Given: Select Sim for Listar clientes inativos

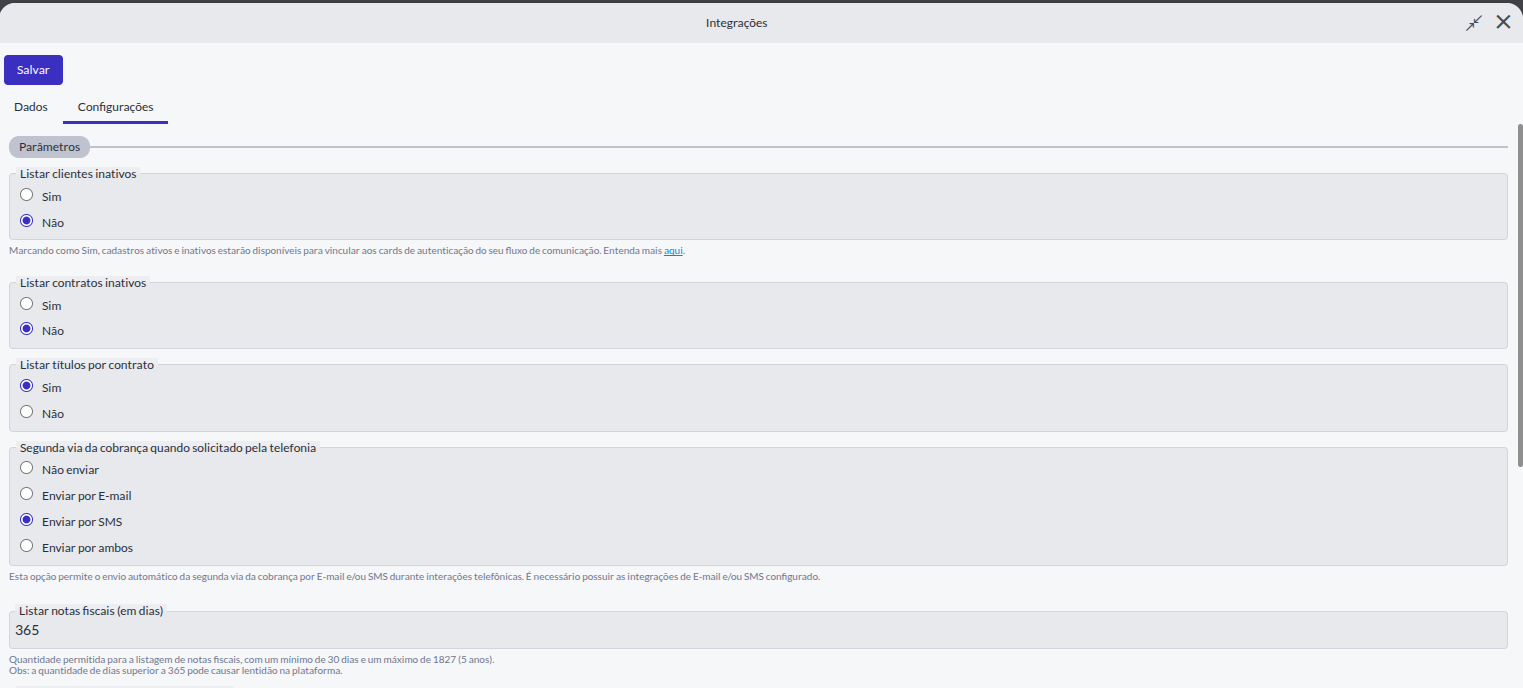Looking at the screenshot, I should [x=27, y=195].
